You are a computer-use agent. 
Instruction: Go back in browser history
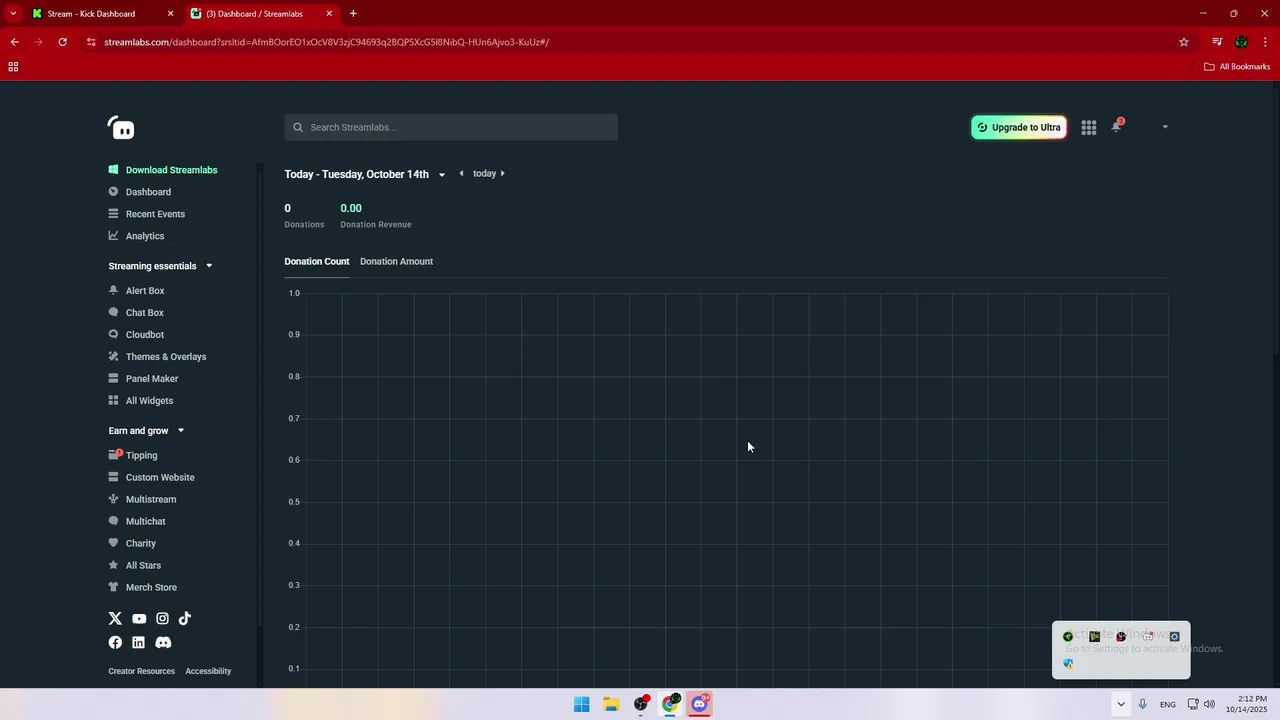click(x=14, y=42)
